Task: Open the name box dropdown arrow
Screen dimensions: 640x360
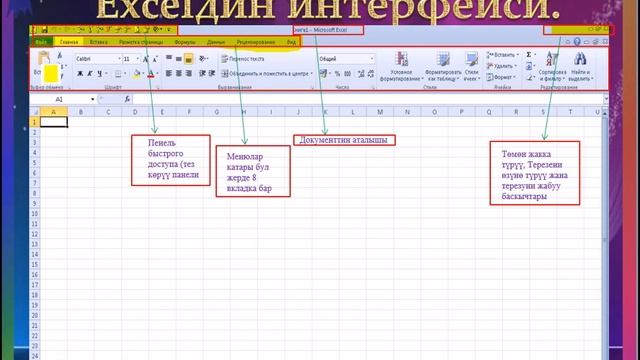Action: (x=93, y=99)
